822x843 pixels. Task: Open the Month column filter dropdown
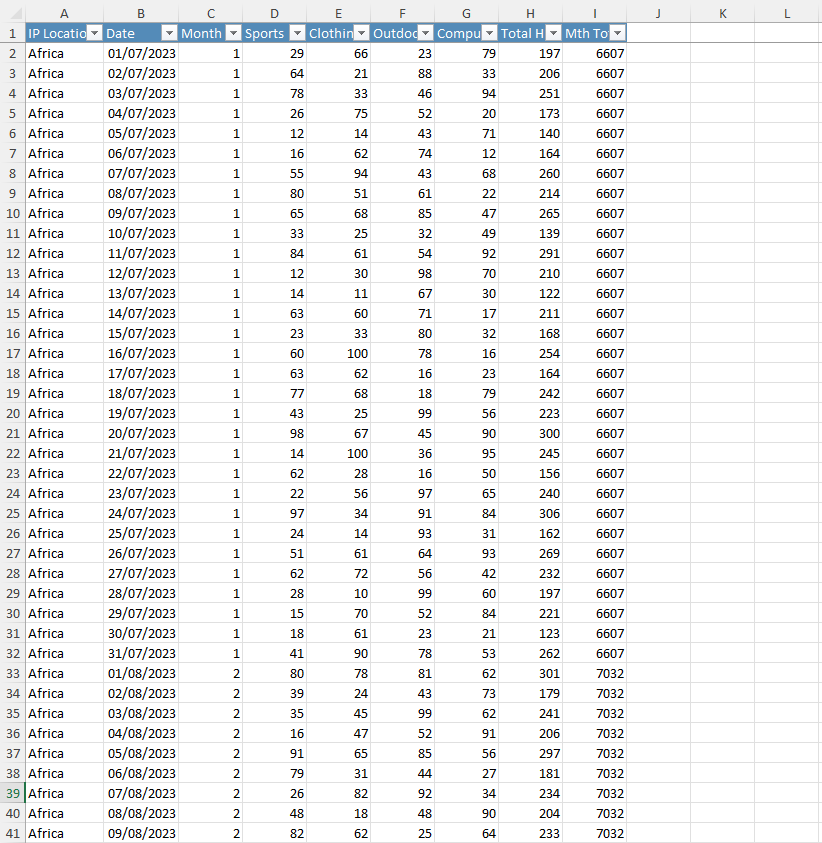[233, 33]
